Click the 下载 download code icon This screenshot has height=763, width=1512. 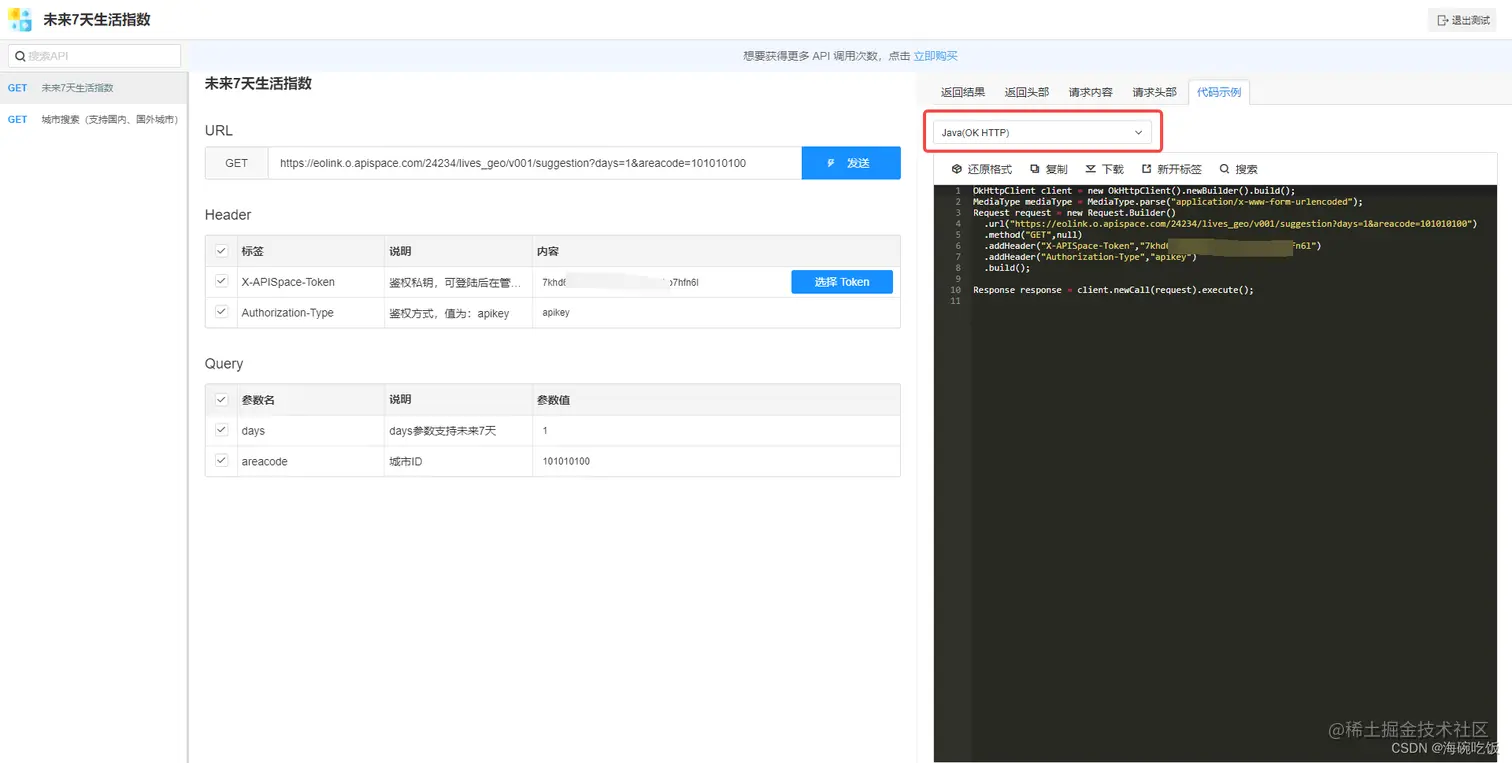pyautogui.click(x=1090, y=168)
